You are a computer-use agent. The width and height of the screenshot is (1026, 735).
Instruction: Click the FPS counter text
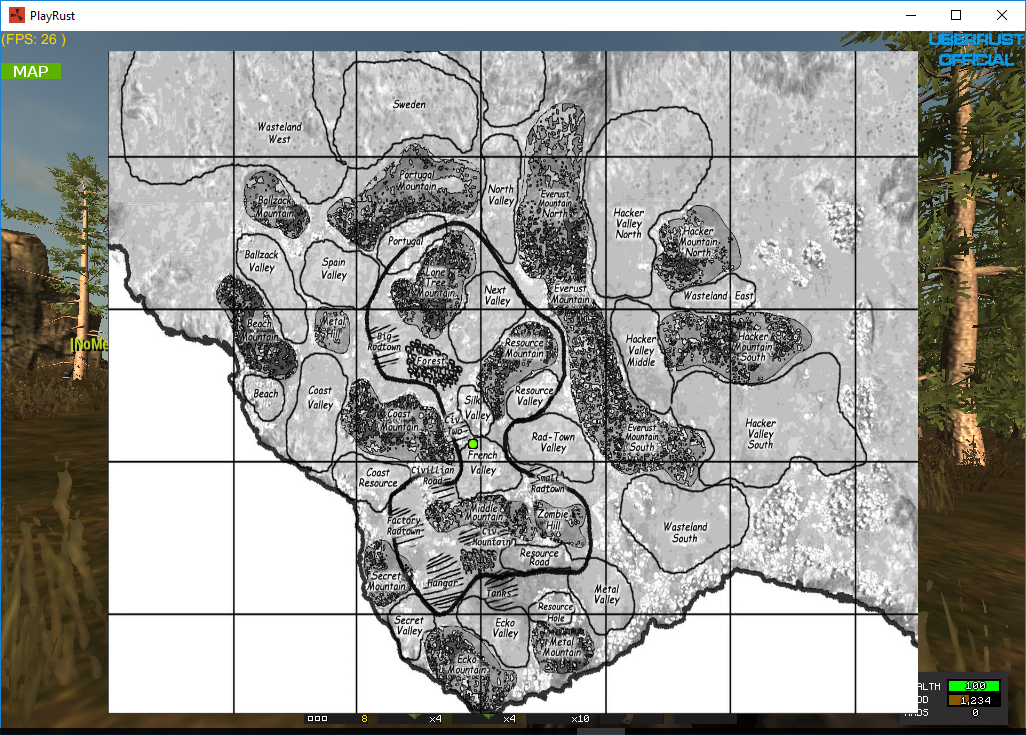(x=34, y=39)
